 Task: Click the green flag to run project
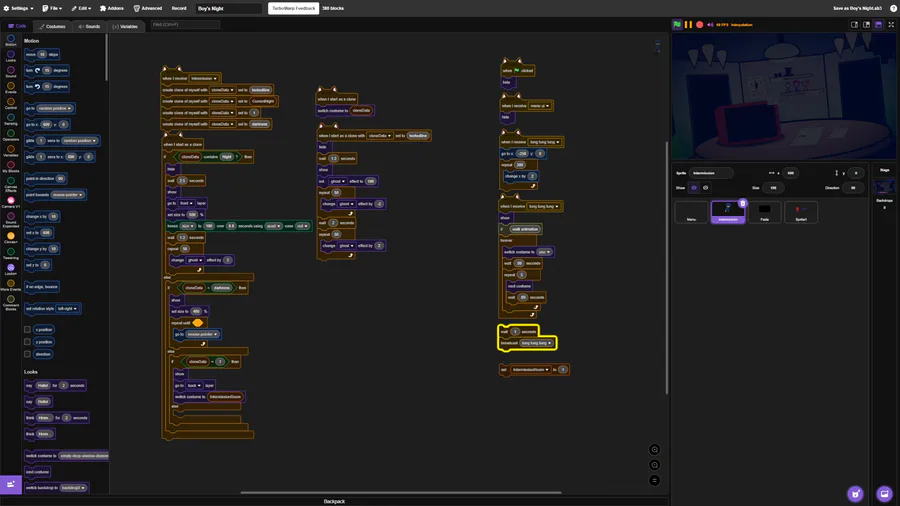[x=677, y=25]
